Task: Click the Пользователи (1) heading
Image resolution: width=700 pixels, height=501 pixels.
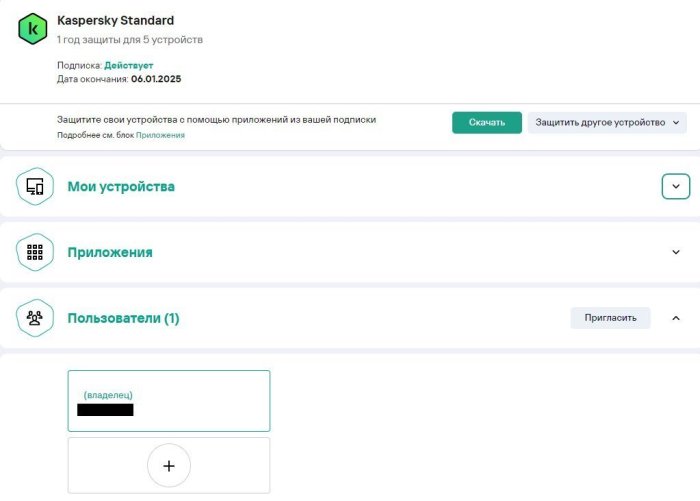Action: click(123, 318)
